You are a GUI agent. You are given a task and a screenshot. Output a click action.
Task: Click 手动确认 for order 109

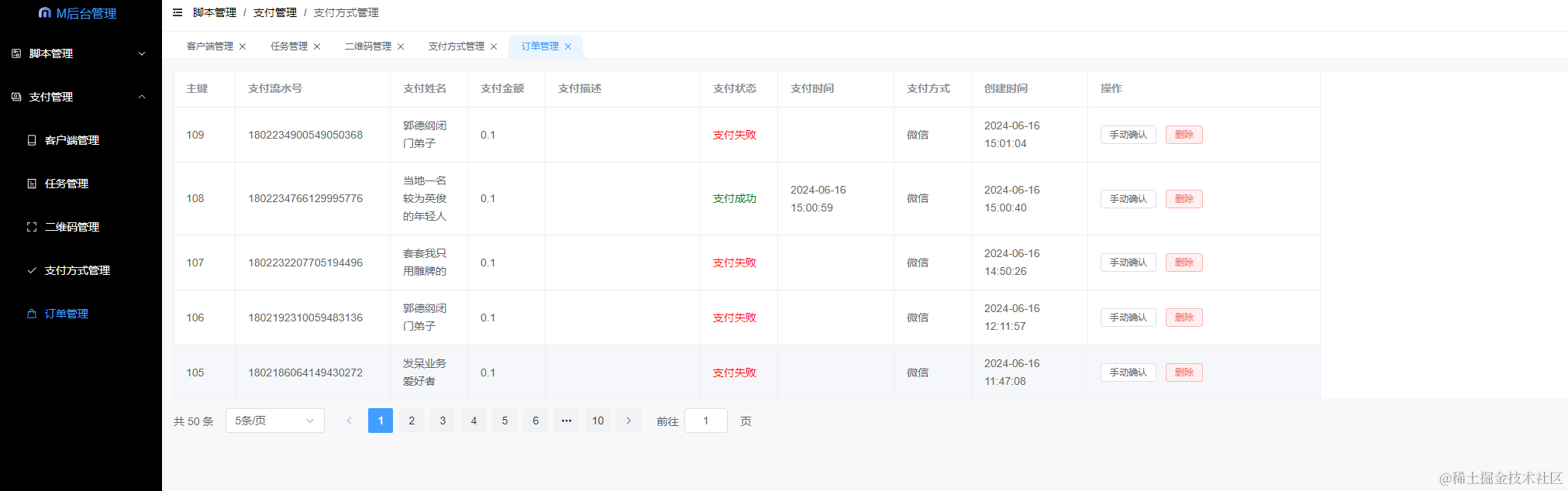(x=1128, y=135)
